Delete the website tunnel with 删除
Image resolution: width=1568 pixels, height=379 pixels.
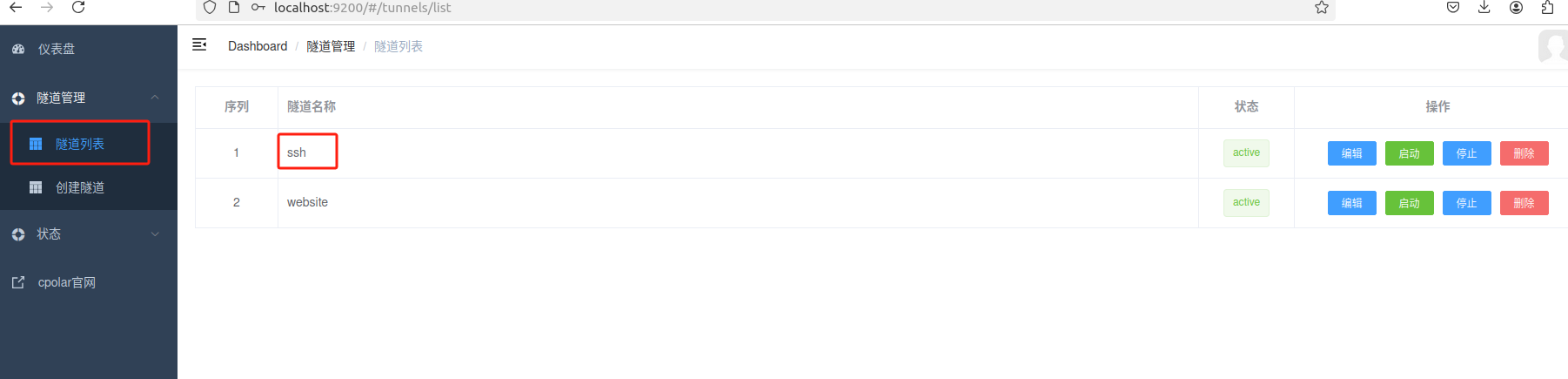pos(1524,203)
